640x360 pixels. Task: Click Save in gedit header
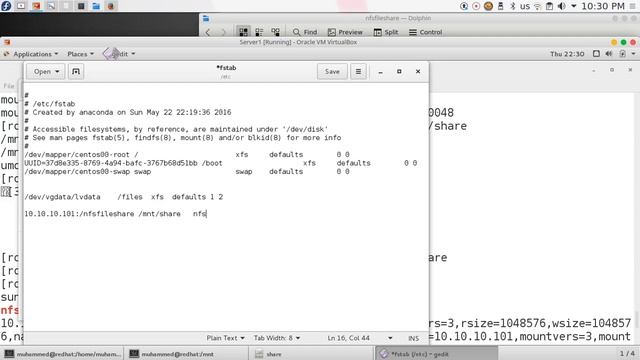[332, 71]
